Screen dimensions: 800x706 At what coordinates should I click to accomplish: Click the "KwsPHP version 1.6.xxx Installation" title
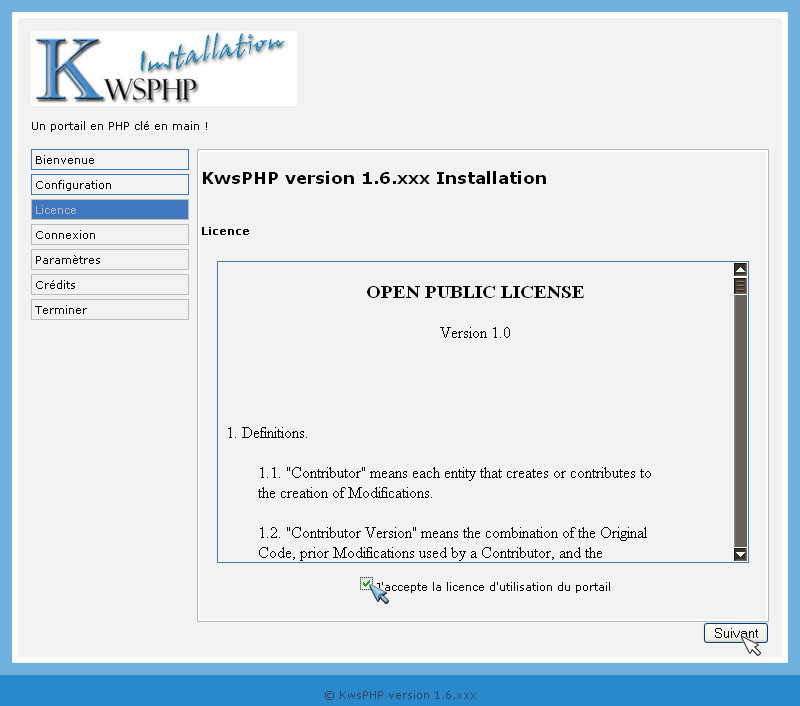tap(374, 178)
